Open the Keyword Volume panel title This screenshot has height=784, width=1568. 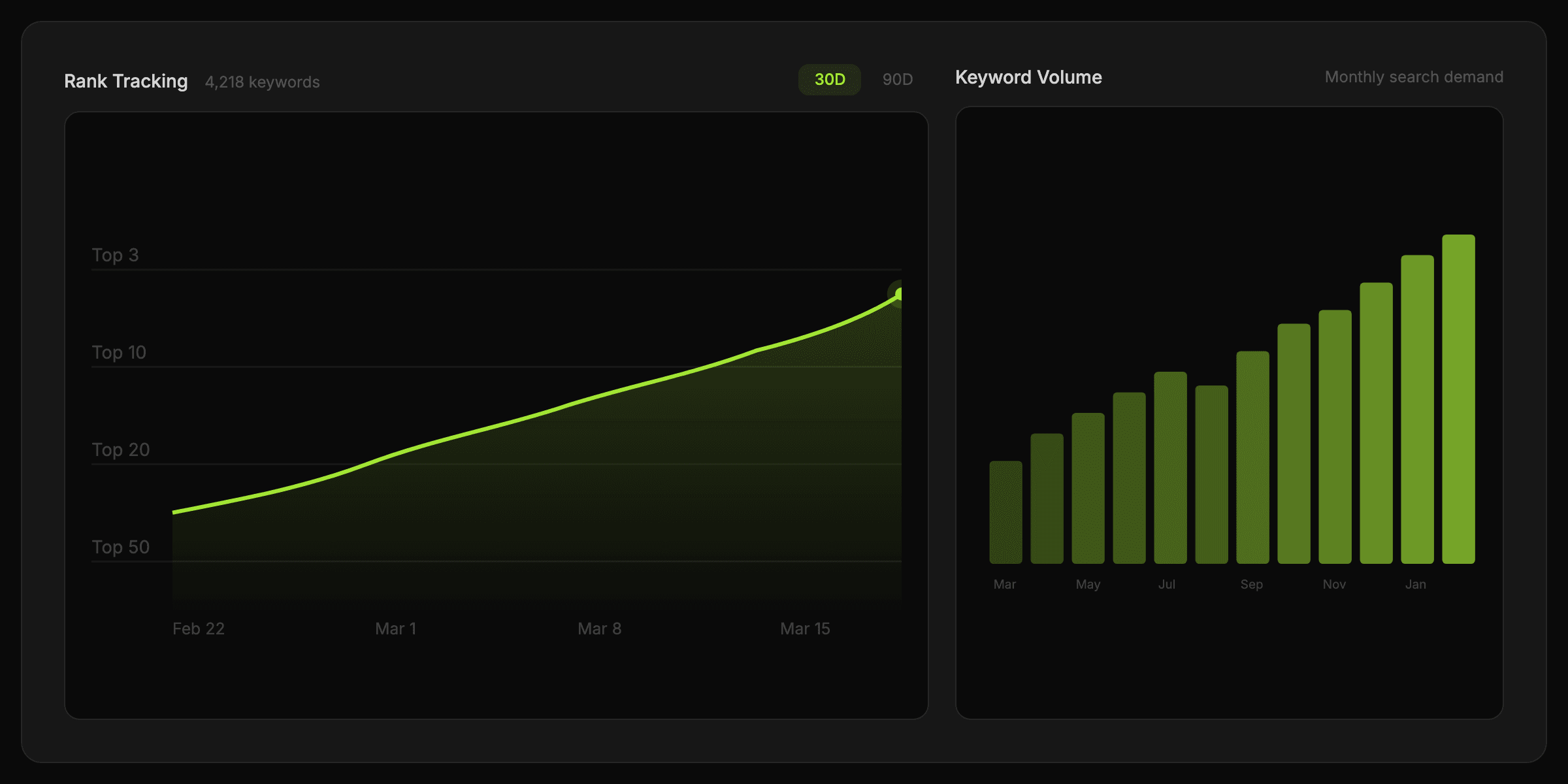tap(1028, 77)
